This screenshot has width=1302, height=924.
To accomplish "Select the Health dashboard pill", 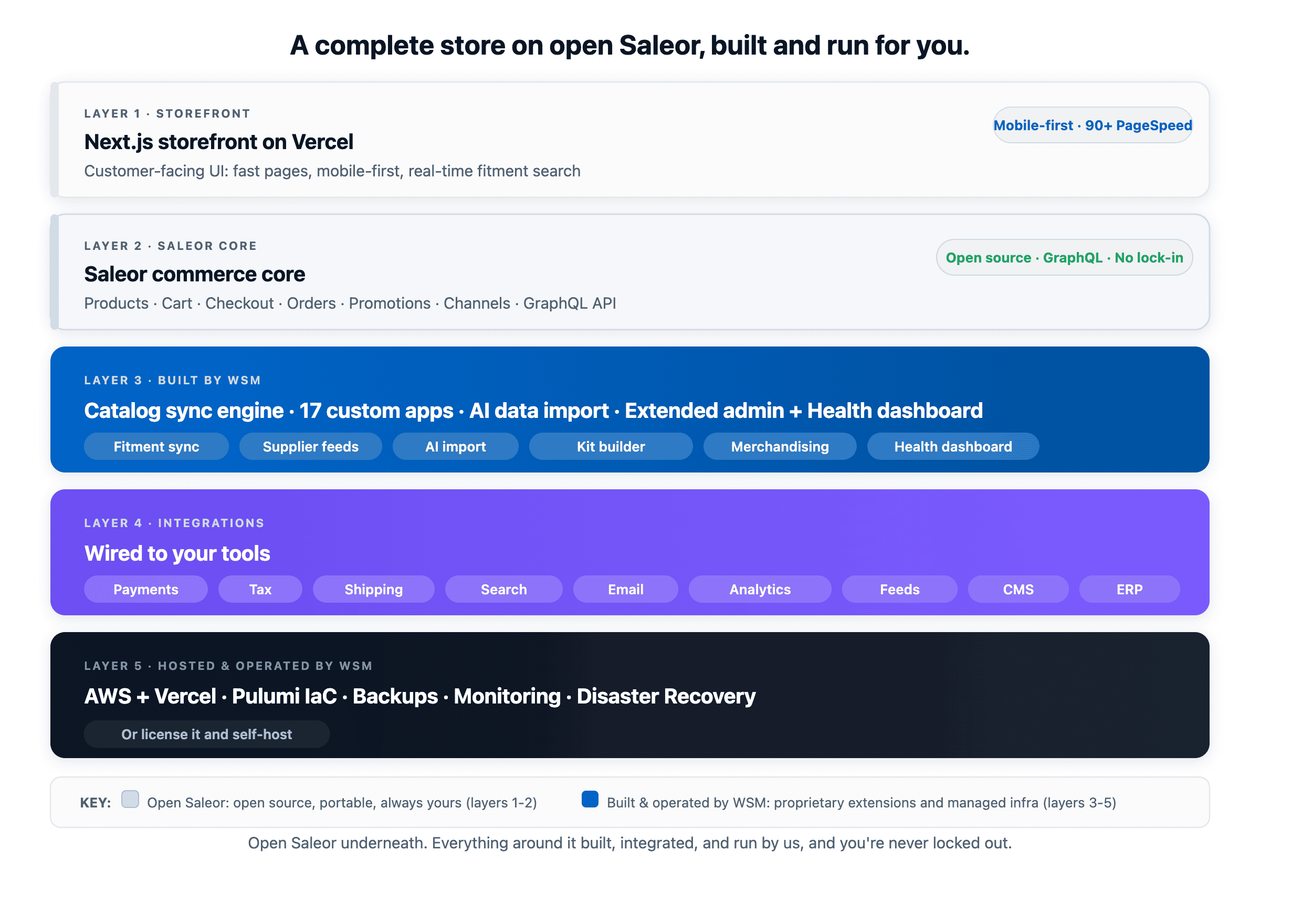I will (953, 447).
